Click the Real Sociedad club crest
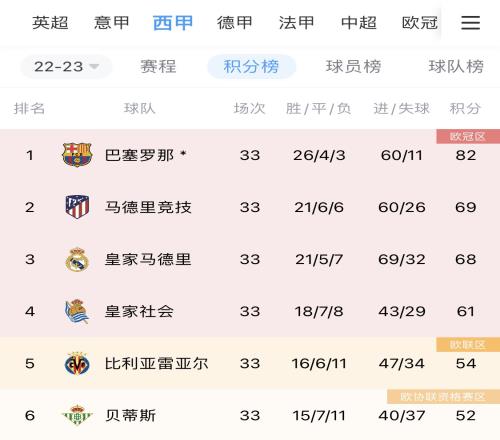 click(77, 311)
